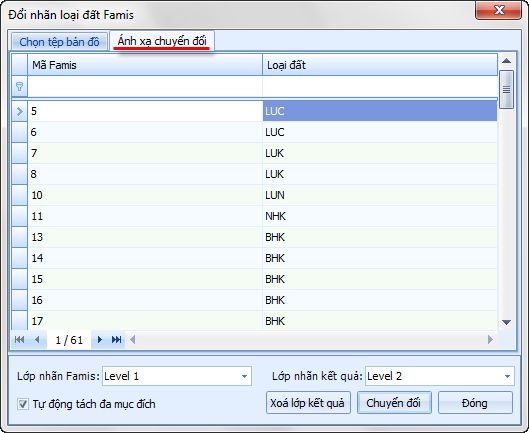This screenshot has height=433, width=529.
Task: Sort by the Loại đất column header
Action: pyautogui.click(x=380, y=65)
